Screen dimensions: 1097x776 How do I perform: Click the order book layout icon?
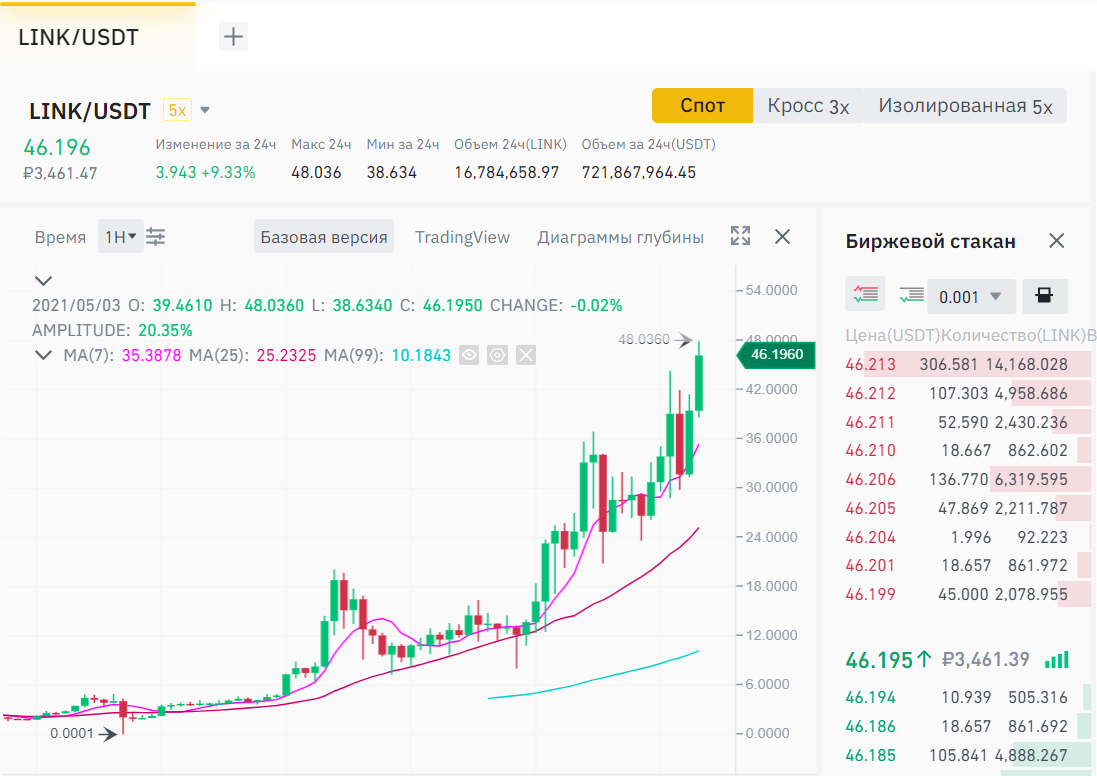pyautogui.click(x=1043, y=296)
